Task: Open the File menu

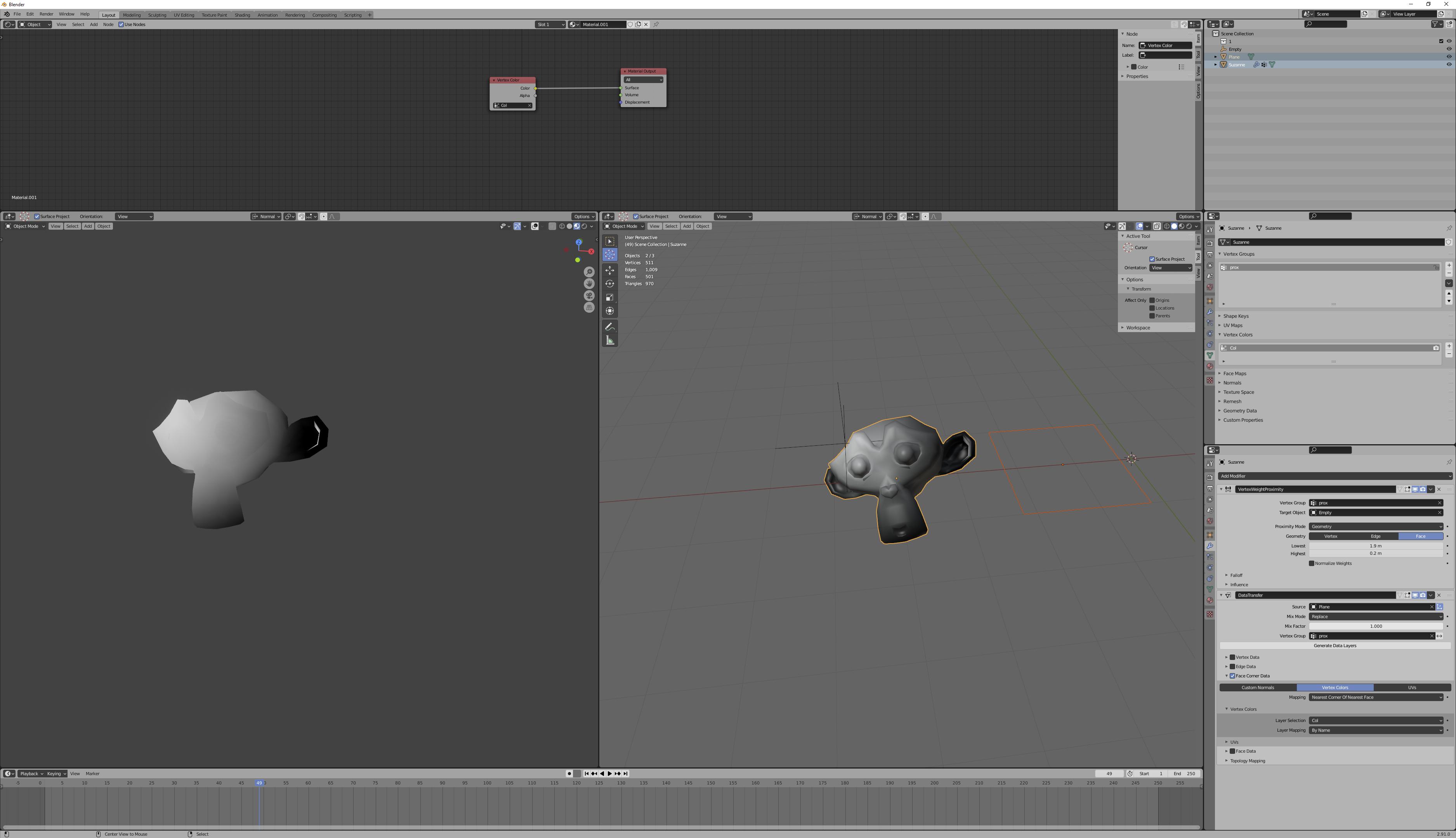Action: 17,14
